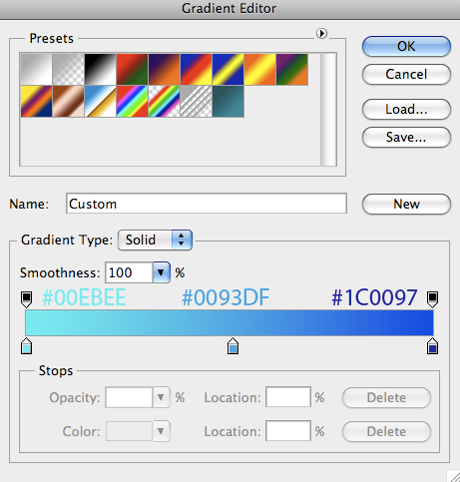Select the Transparent Rainbow preset
The width and height of the screenshot is (460, 482).
point(164,101)
